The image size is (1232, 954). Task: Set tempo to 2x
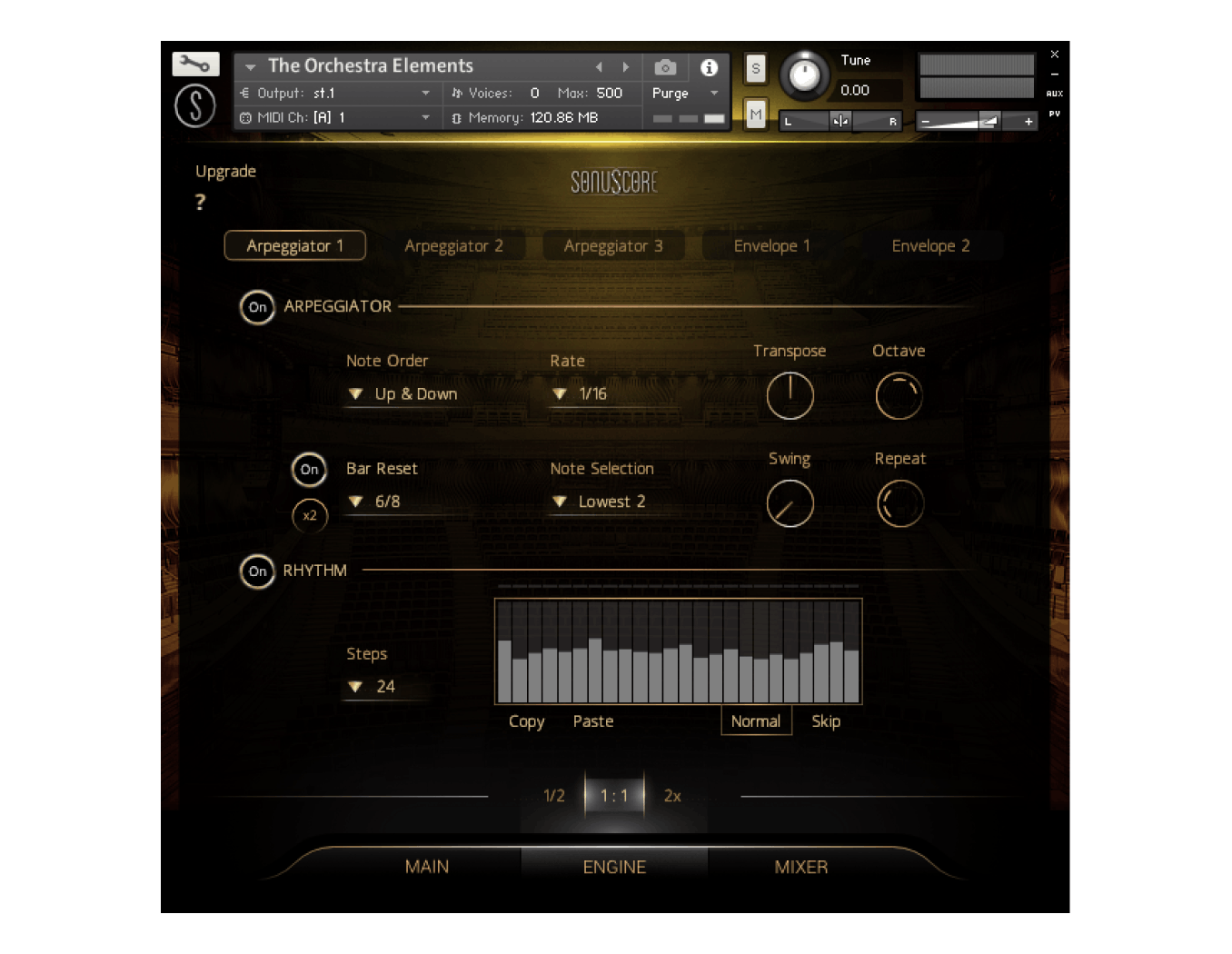click(x=672, y=796)
